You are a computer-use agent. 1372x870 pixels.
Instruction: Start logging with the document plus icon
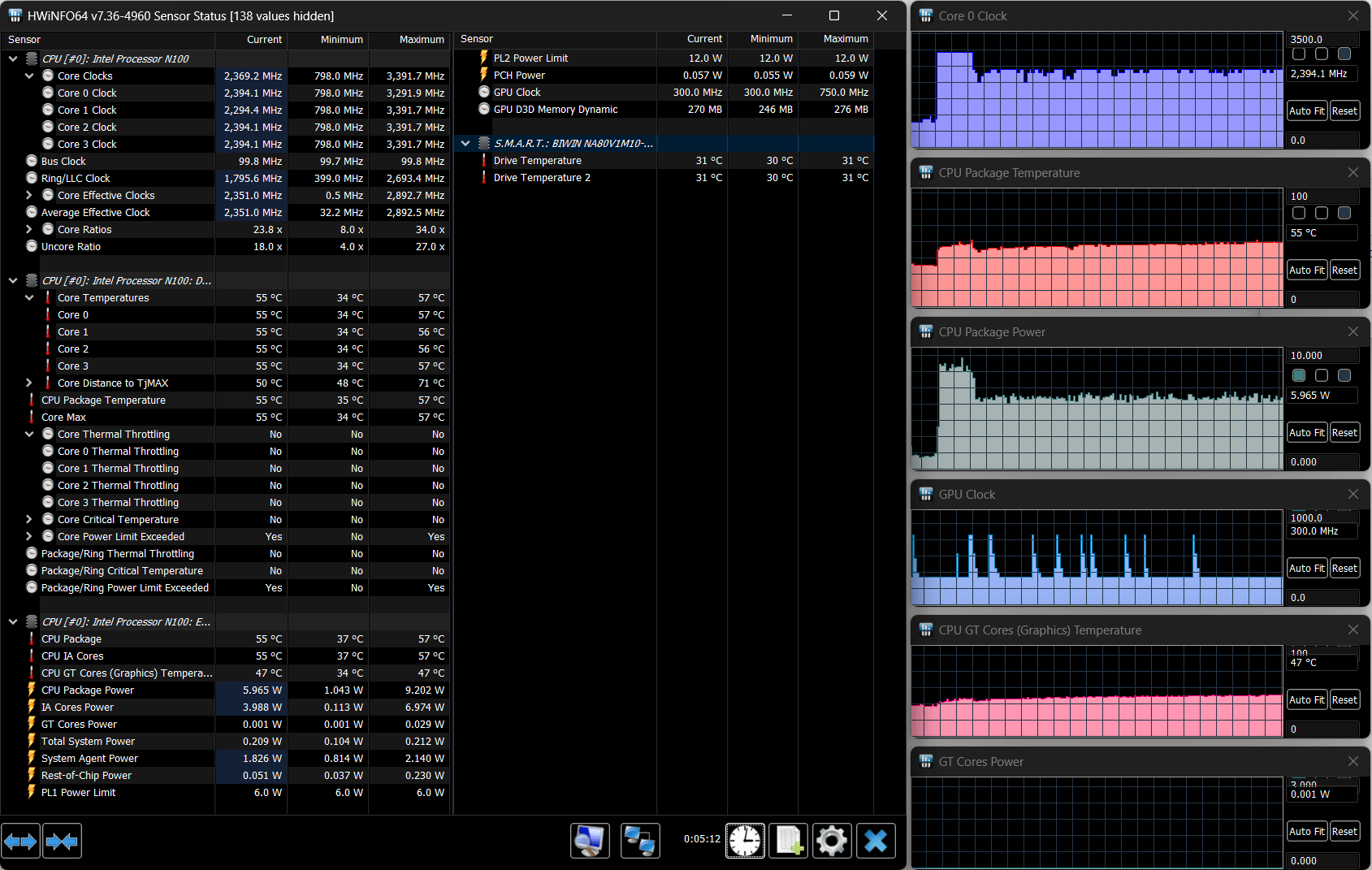pyautogui.click(x=789, y=840)
